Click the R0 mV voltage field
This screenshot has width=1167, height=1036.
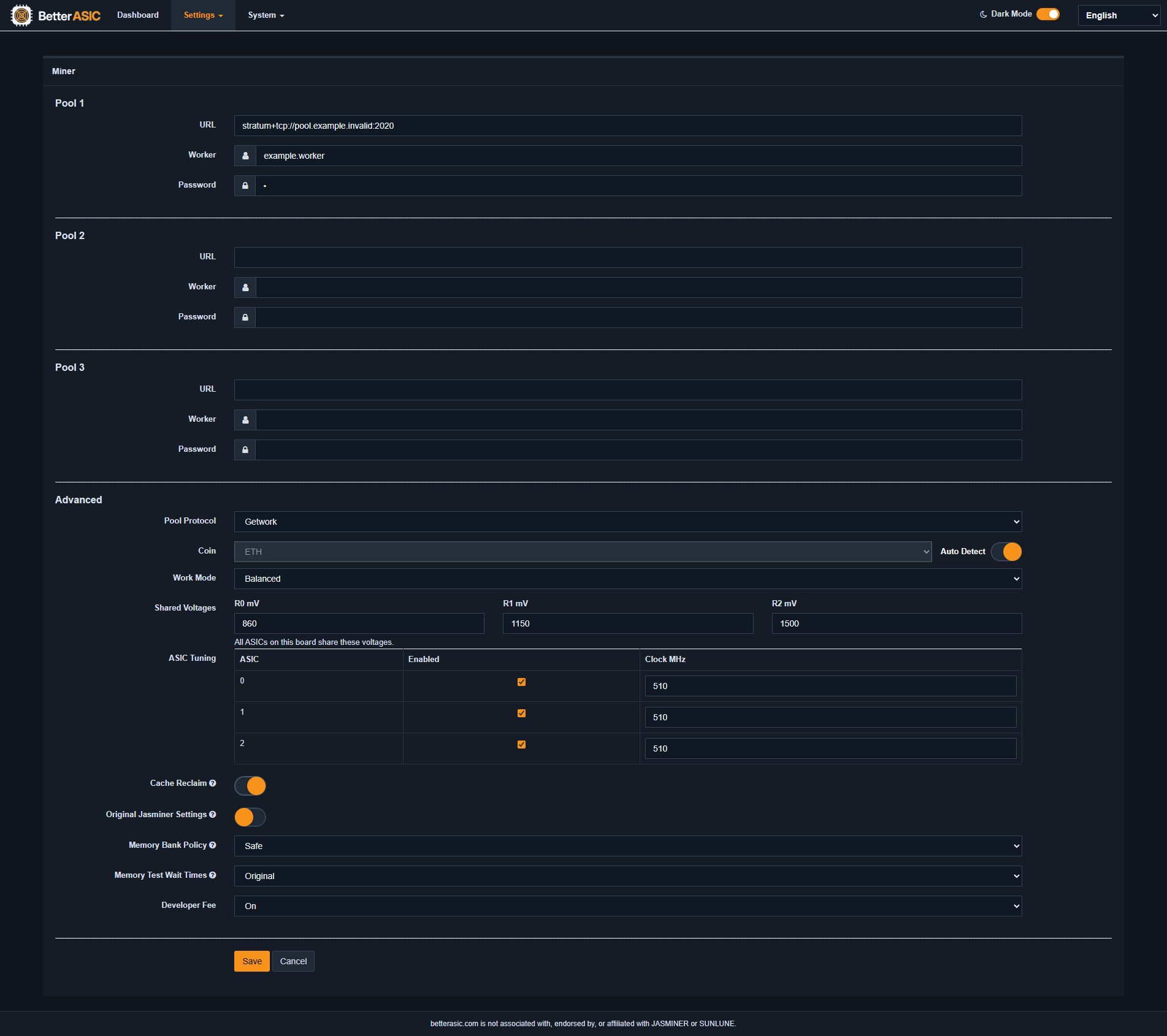click(x=359, y=623)
